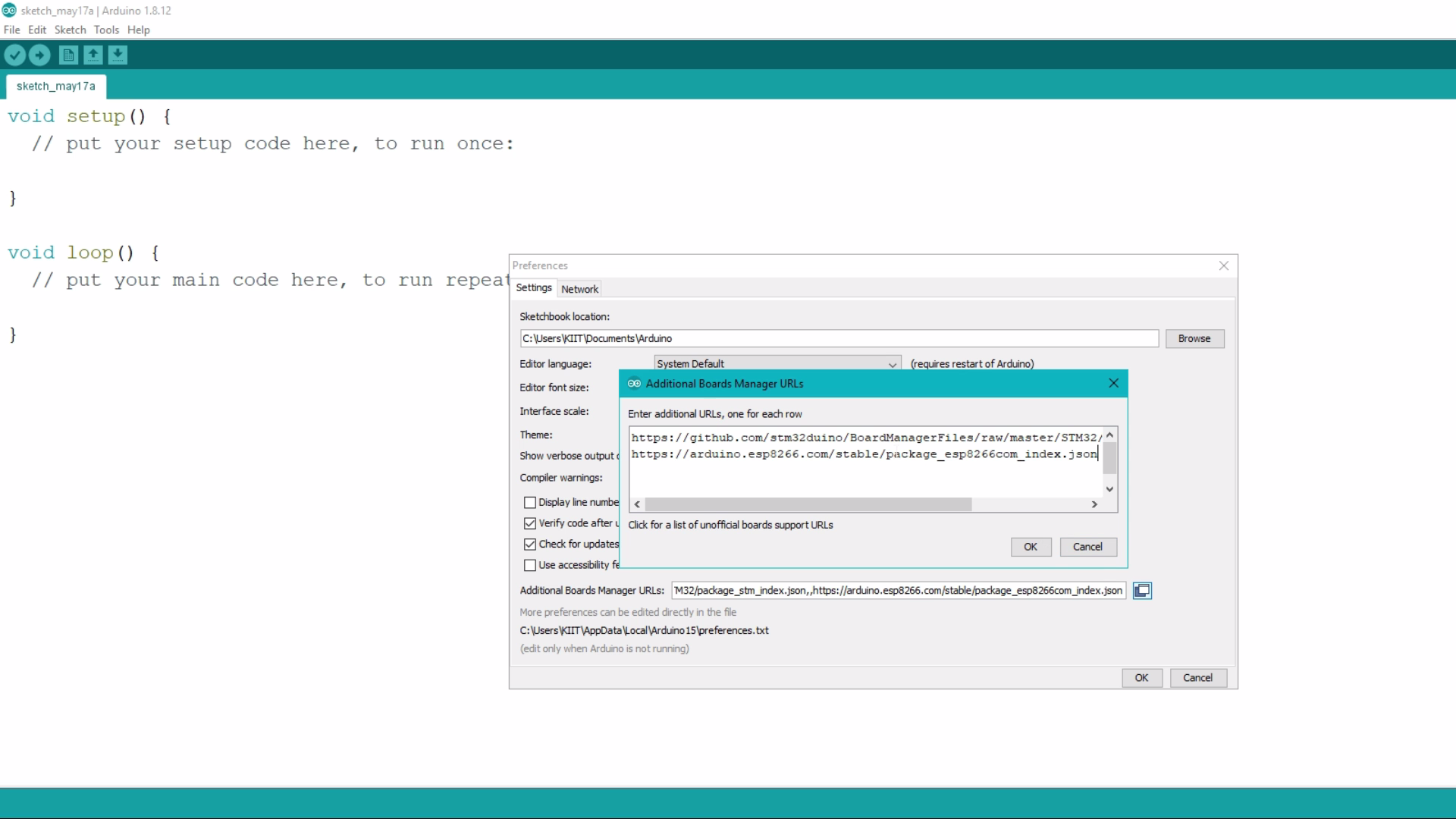Toggle Display line numbers checkbox
The width and height of the screenshot is (1456, 819).
[x=531, y=502]
